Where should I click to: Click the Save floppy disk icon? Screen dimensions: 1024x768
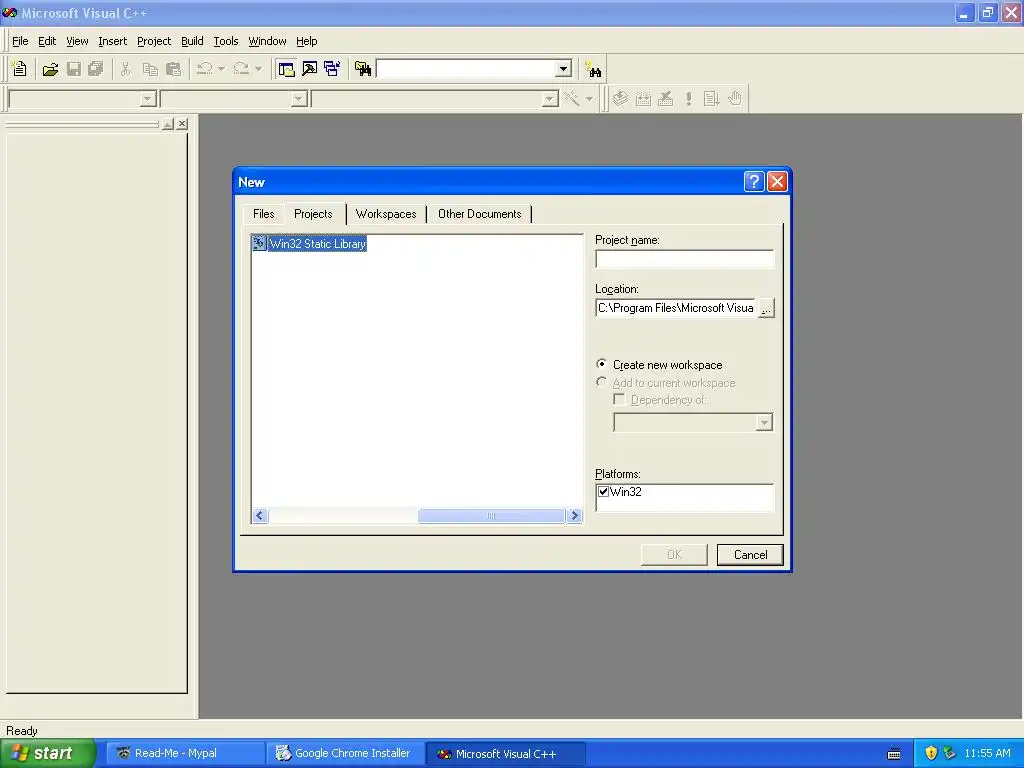(x=74, y=69)
